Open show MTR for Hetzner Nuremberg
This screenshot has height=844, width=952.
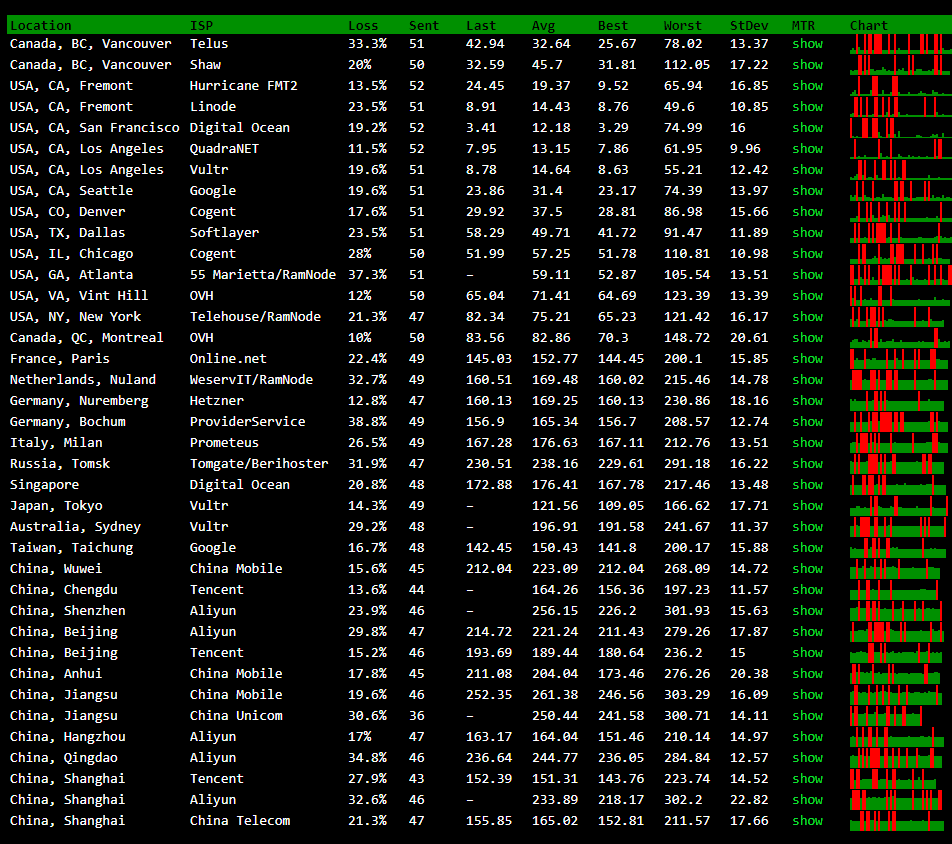[x=807, y=401]
